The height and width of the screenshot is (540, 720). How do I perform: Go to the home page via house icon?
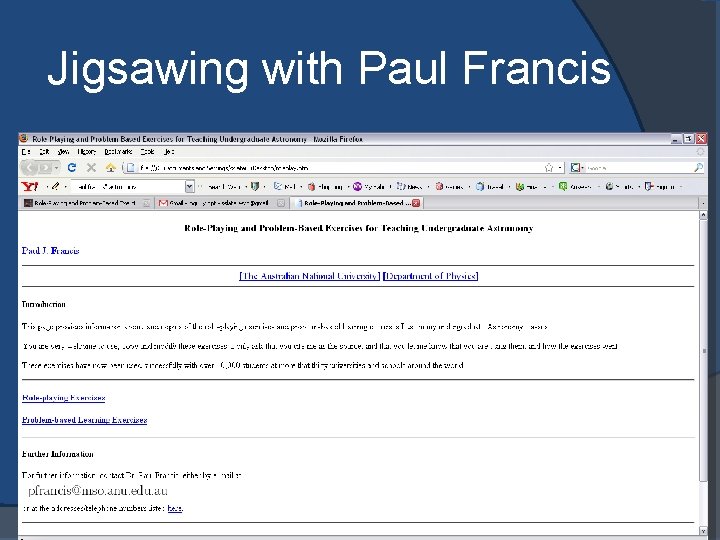tap(110, 168)
